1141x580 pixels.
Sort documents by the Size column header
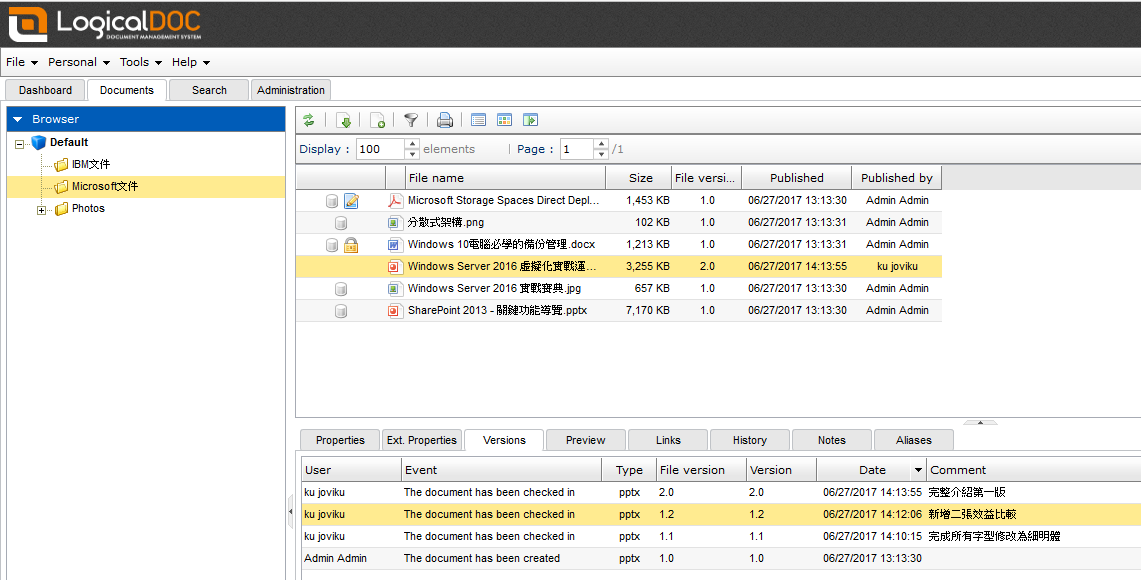(639, 178)
